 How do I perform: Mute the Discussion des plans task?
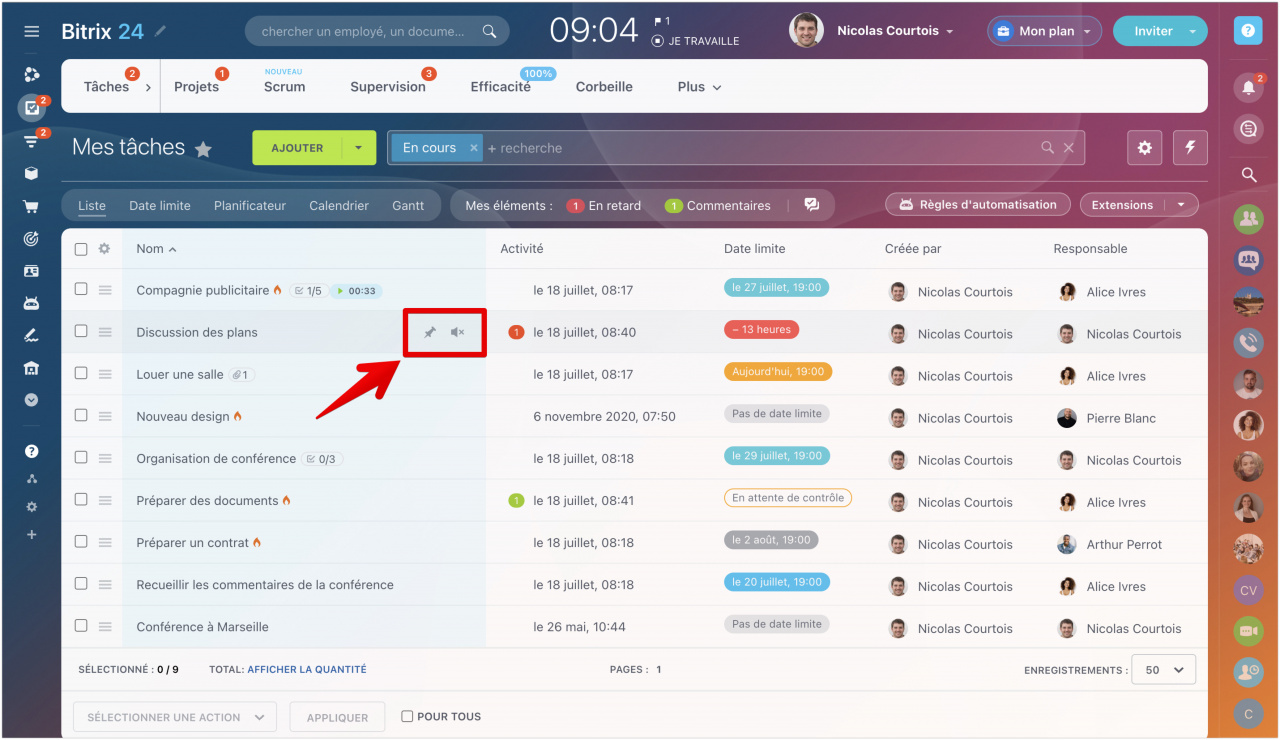point(457,332)
